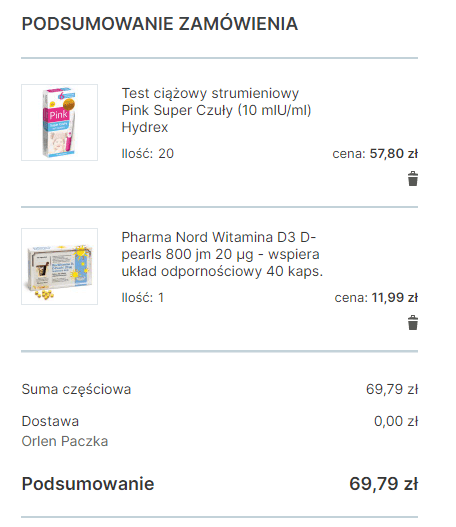The height and width of the screenshot is (527, 456).
Task: Click the Dostawa label
Action: [x=50, y=421]
